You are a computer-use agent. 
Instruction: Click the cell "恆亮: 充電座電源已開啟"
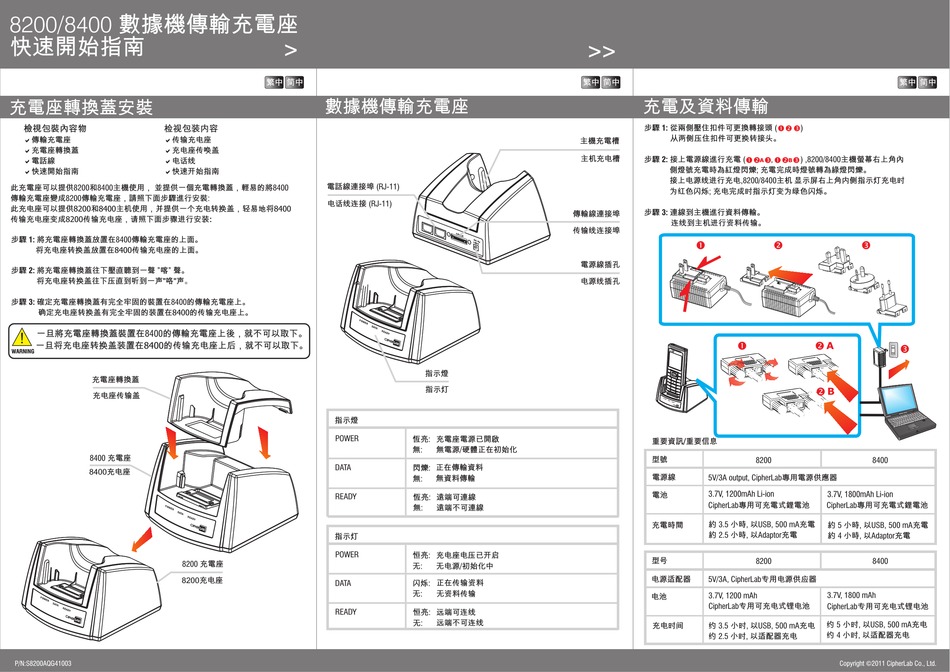click(x=456, y=439)
